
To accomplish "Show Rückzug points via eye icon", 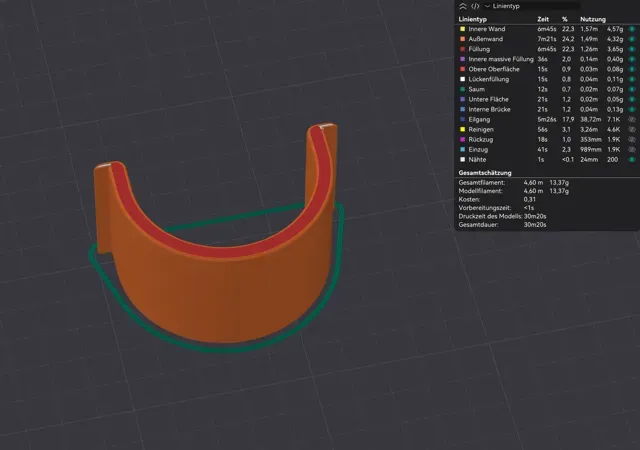I will (632, 139).
